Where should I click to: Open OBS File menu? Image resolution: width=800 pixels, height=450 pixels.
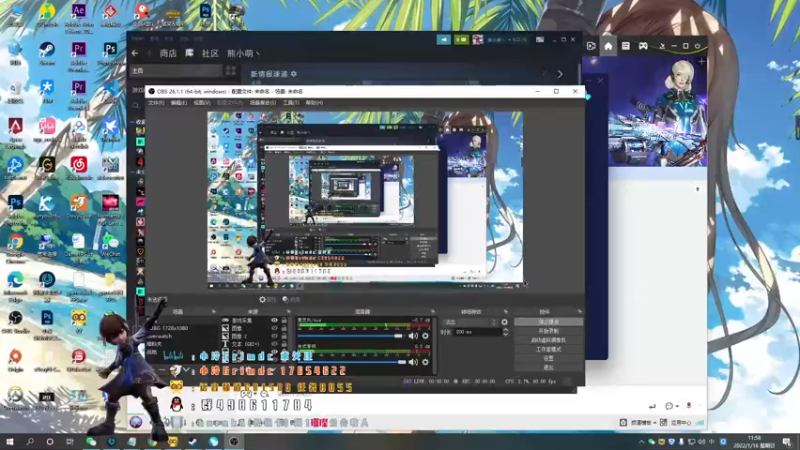coord(156,103)
